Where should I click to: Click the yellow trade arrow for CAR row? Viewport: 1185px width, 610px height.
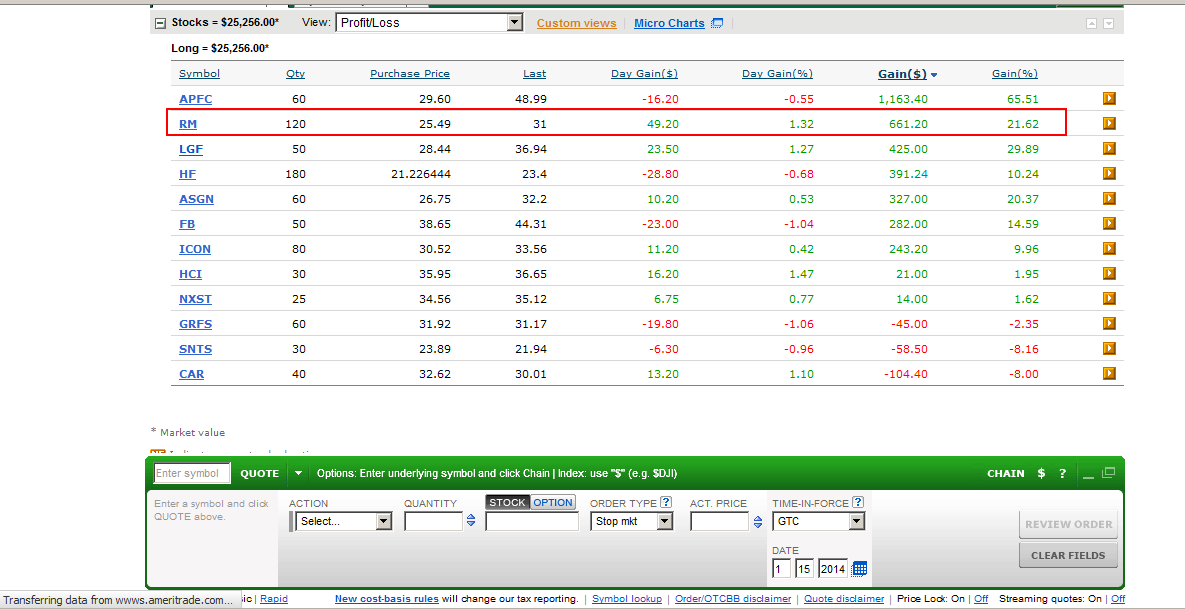1108,372
